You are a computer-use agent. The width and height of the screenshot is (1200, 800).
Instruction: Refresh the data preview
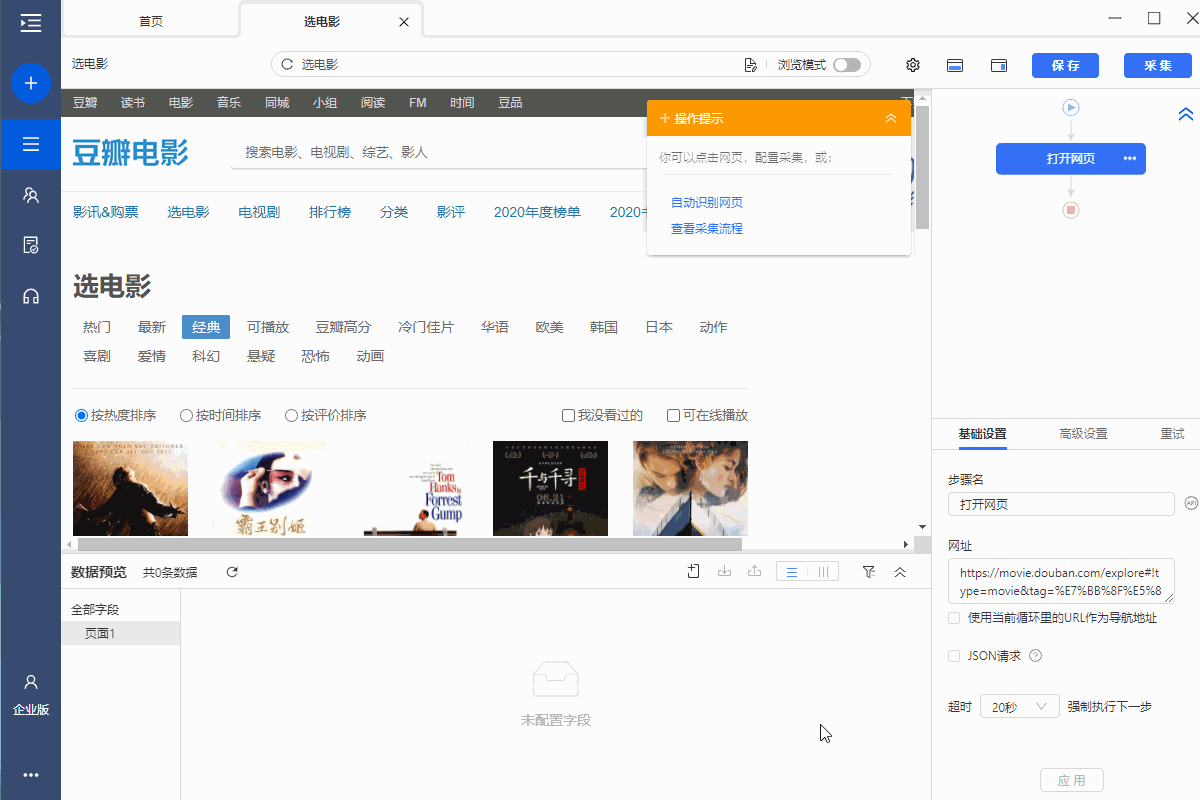(232, 572)
